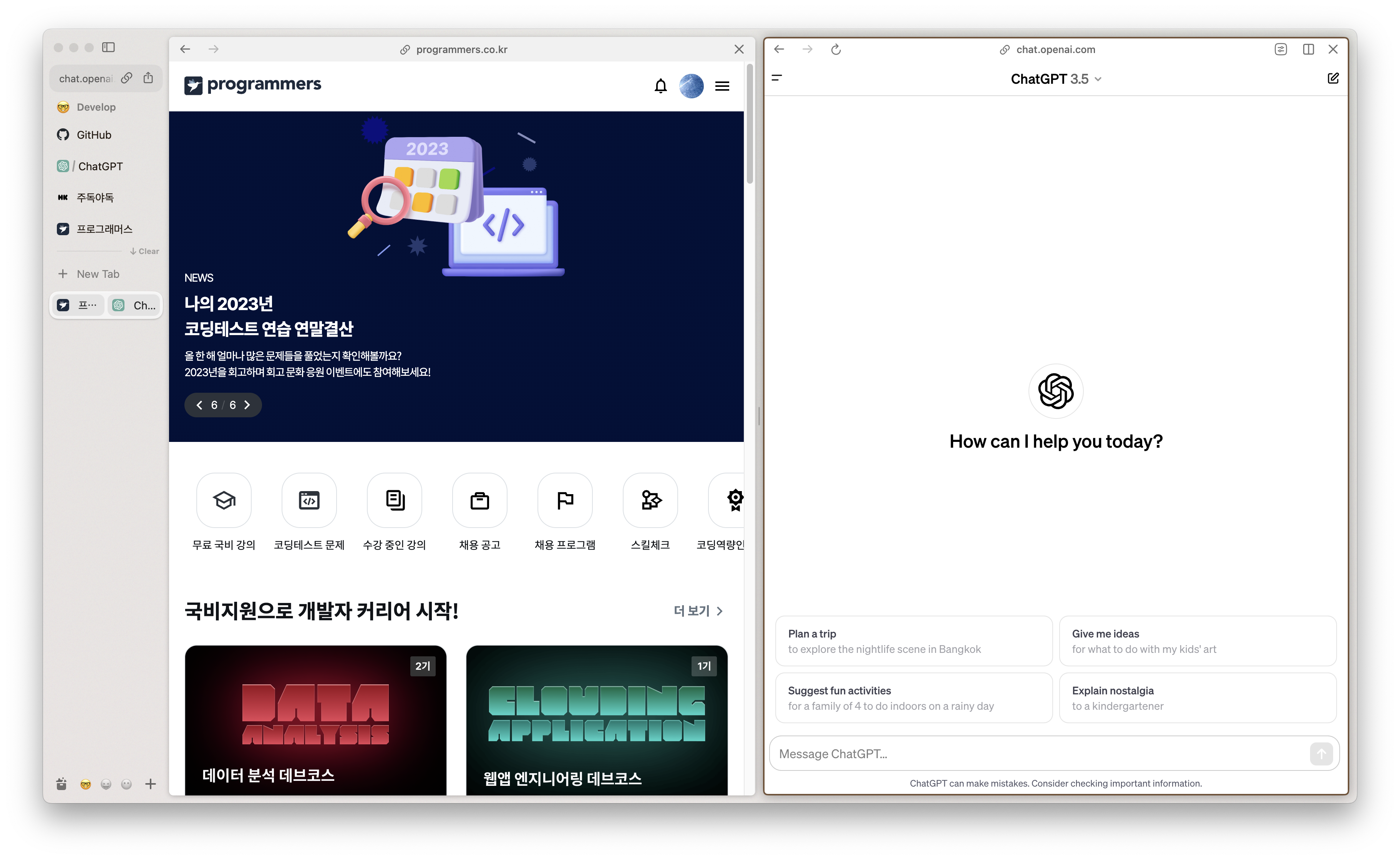Open the 수강 중인 강의 category icon
1400x860 pixels.
click(395, 501)
